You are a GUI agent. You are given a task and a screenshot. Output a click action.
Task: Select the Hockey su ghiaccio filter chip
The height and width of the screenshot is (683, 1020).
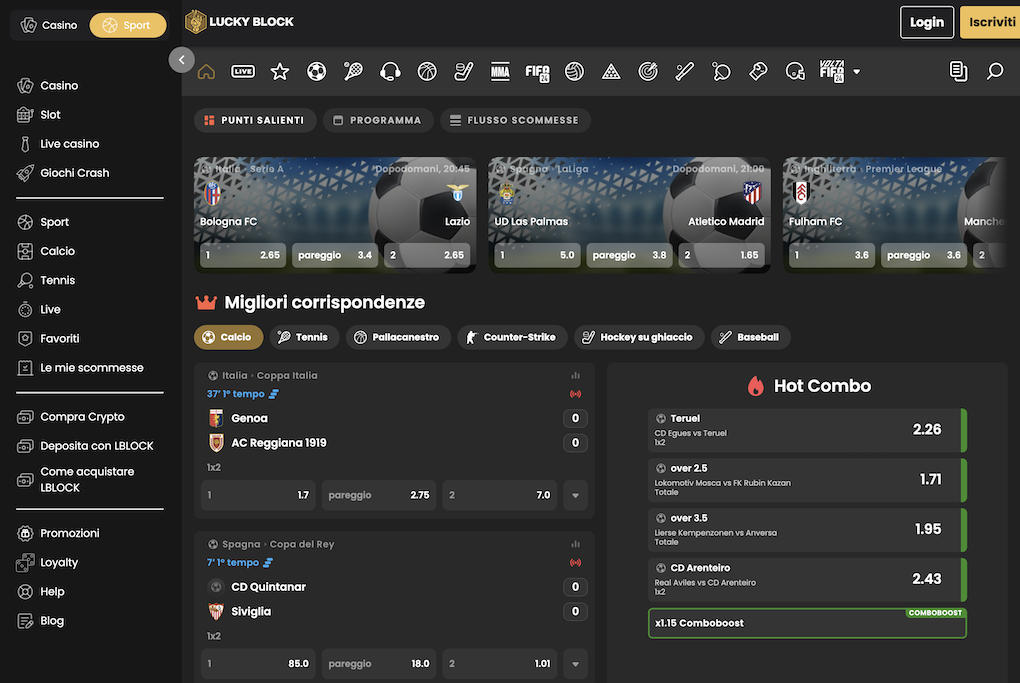tap(639, 337)
